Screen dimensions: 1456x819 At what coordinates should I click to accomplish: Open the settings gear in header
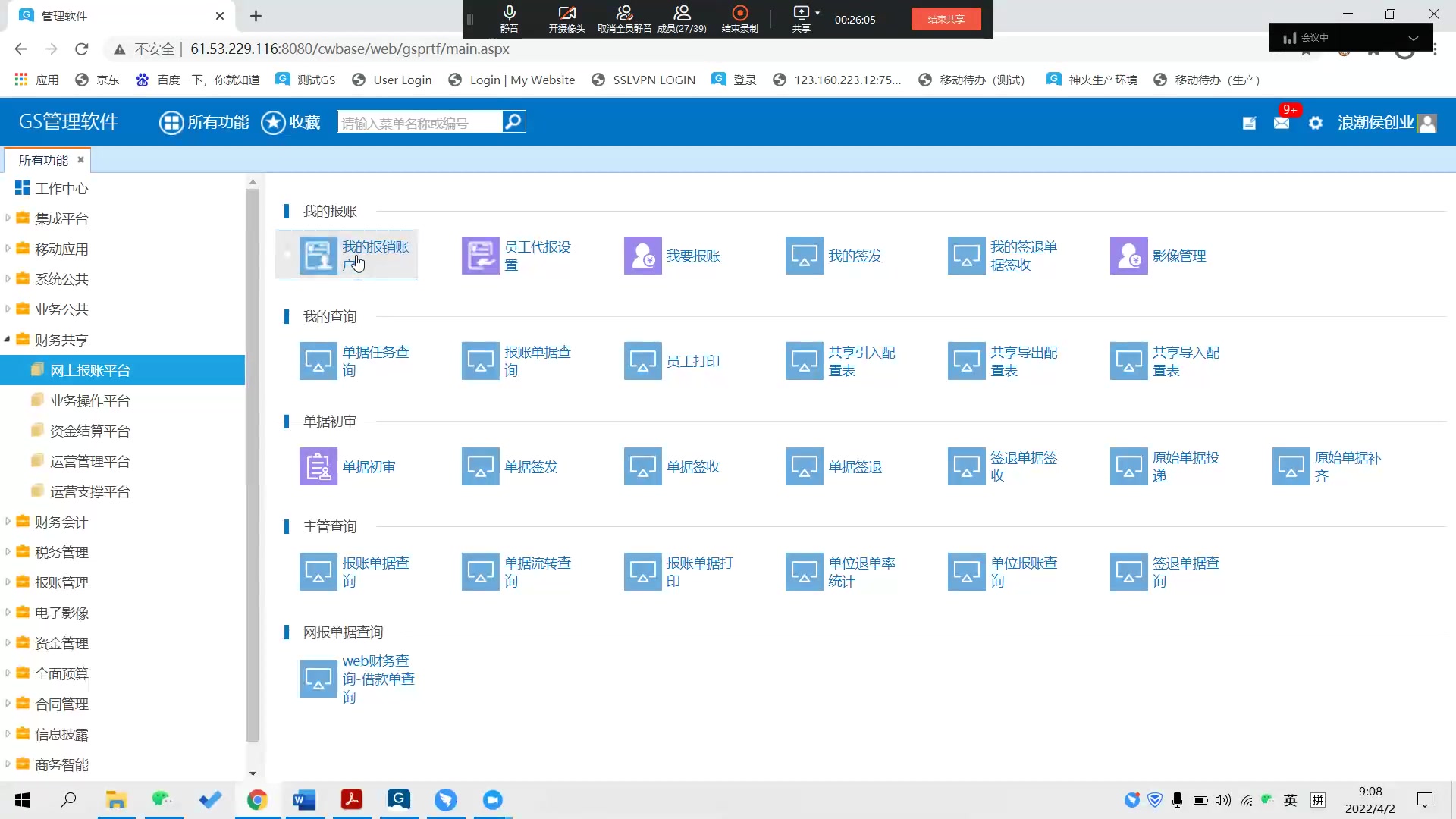click(1316, 123)
